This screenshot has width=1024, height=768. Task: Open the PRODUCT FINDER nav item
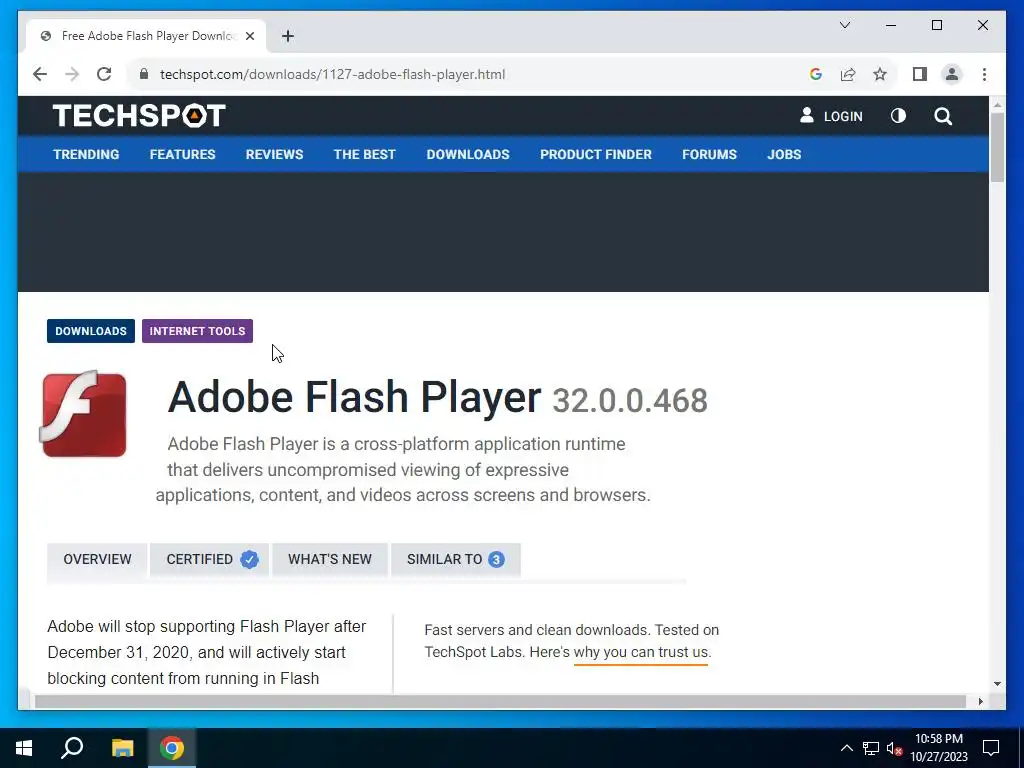[x=596, y=155]
